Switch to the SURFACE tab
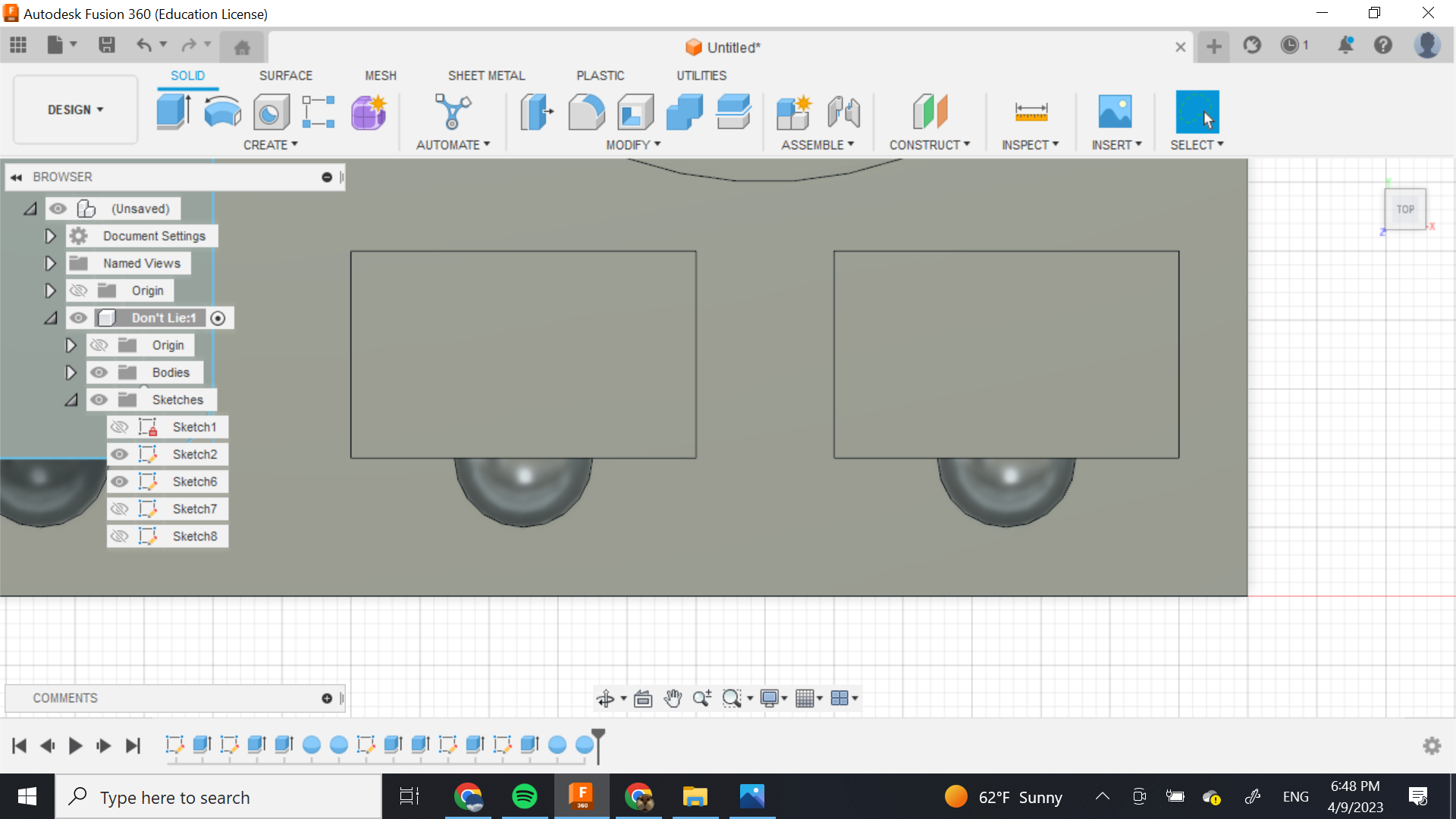Image resolution: width=1456 pixels, height=819 pixels. pos(285,76)
